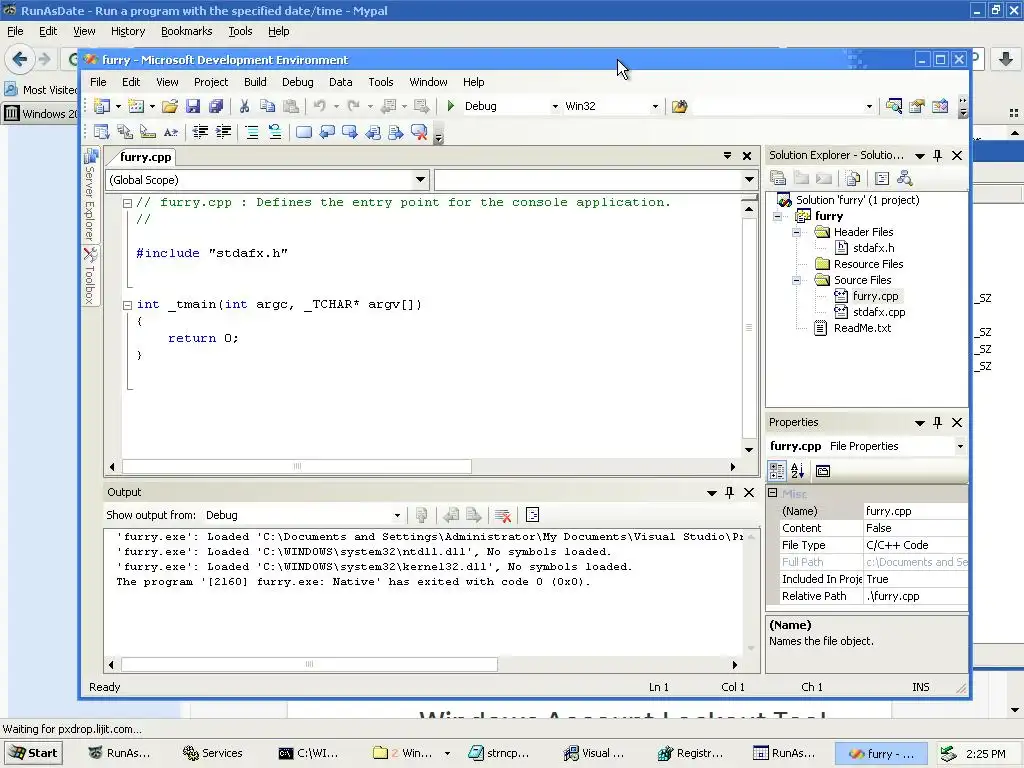The height and width of the screenshot is (768, 1024).
Task: Open the Debug configuration dropdown
Action: click(555, 106)
